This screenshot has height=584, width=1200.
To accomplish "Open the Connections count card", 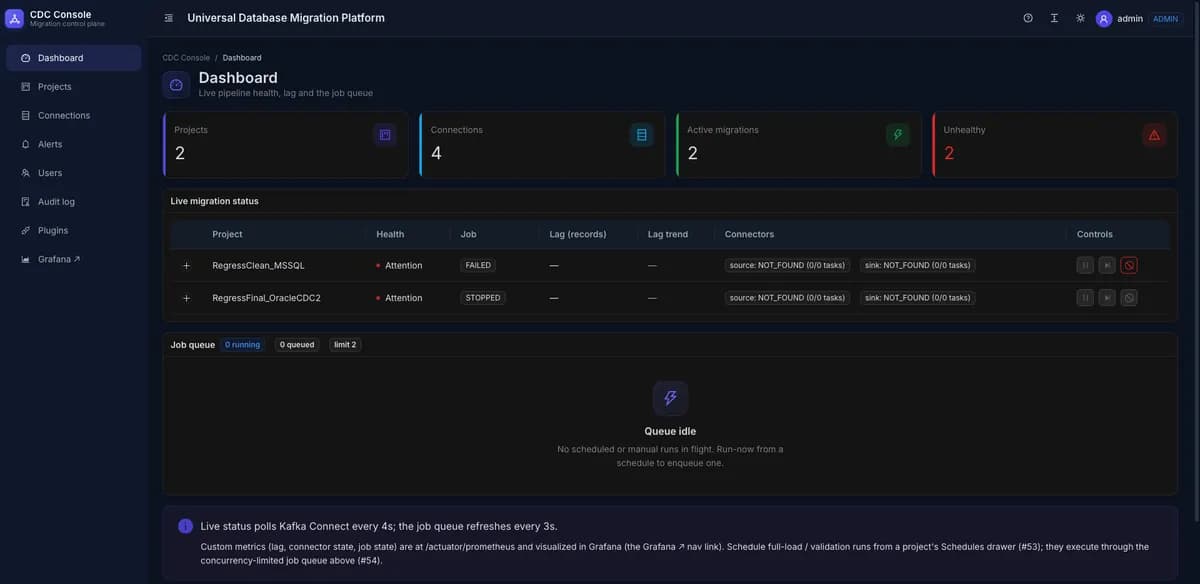I will click(x=542, y=145).
